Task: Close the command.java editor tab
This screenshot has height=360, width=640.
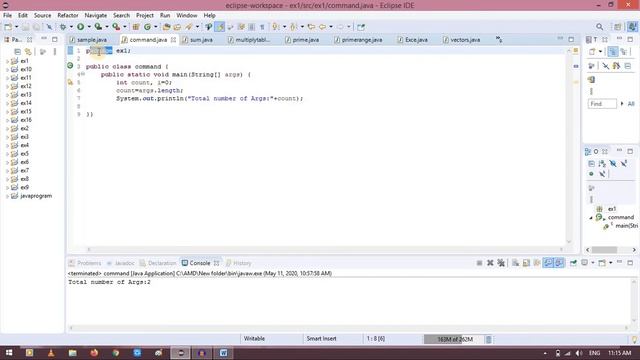Action: pyautogui.click(x=173, y=40)
